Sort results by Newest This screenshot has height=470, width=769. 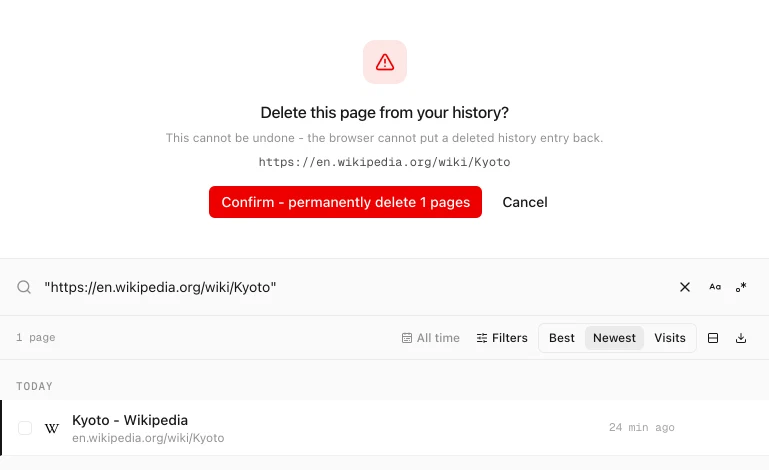614,338
